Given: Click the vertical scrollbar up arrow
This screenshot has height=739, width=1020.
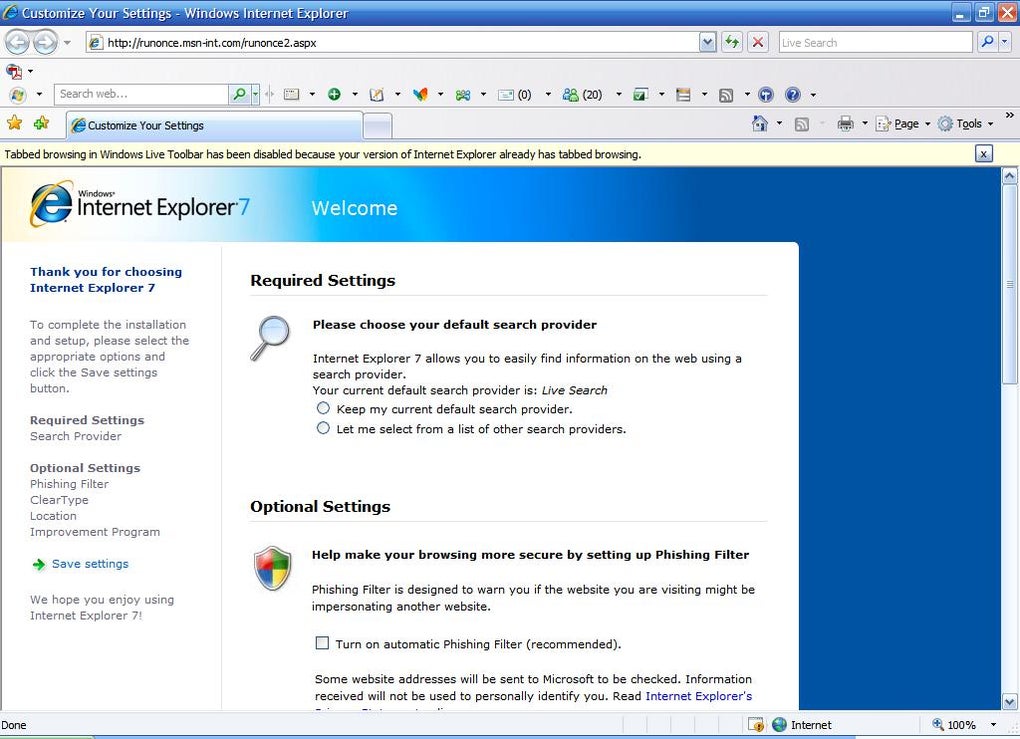Looking at the screenshot, I should coord(1010,176).
